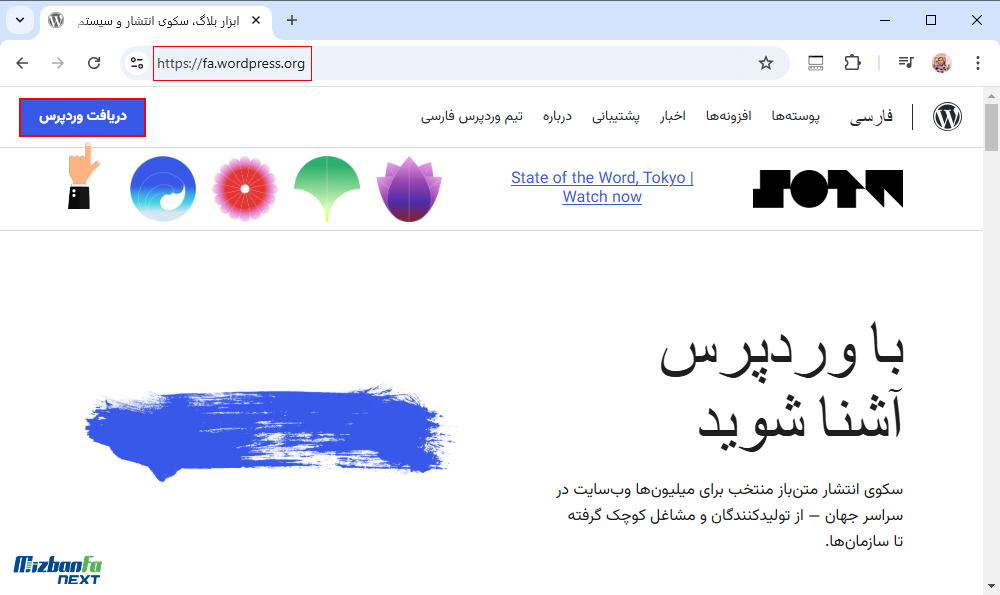Open State of the Word, Tokyo link
The image size is (1000, 595).
pyautogui.click(x=602, y=187)
